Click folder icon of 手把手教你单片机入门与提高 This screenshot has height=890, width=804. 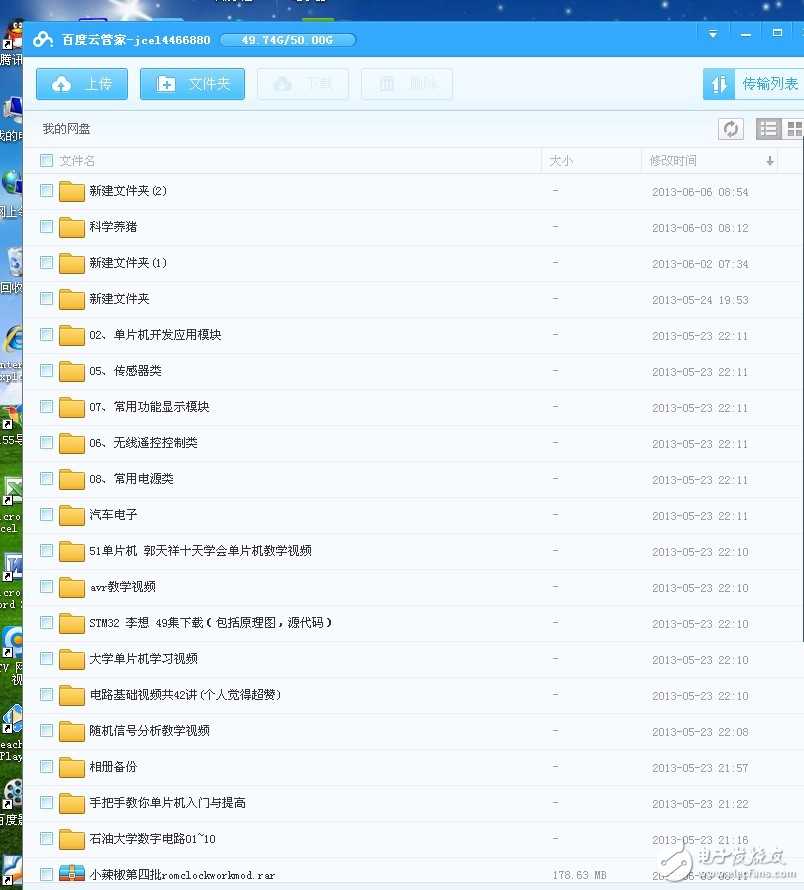pyautogui.click(x=72, y=803)
